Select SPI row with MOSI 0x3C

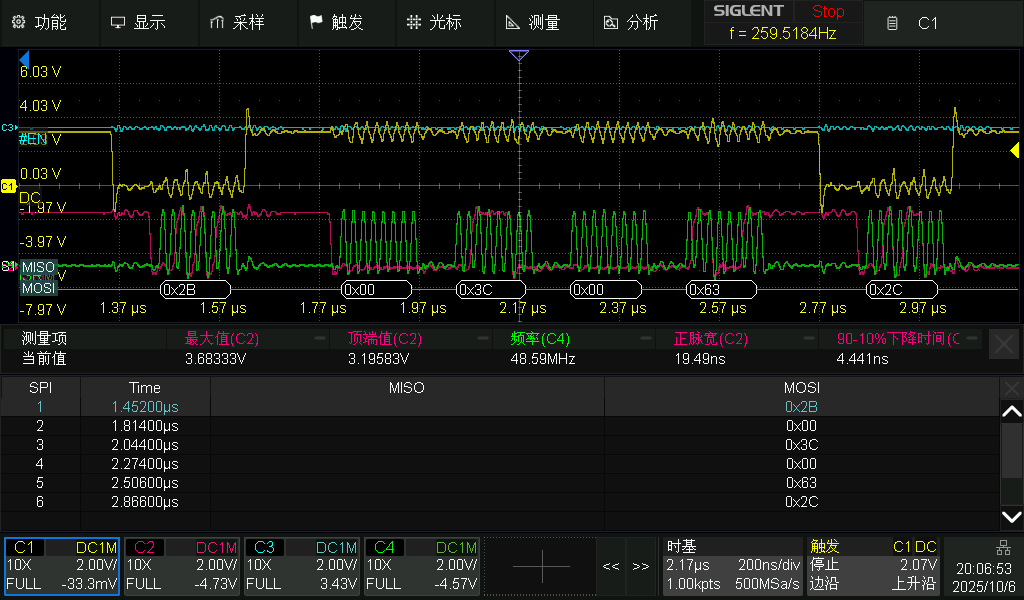click(x=500, y=444)
